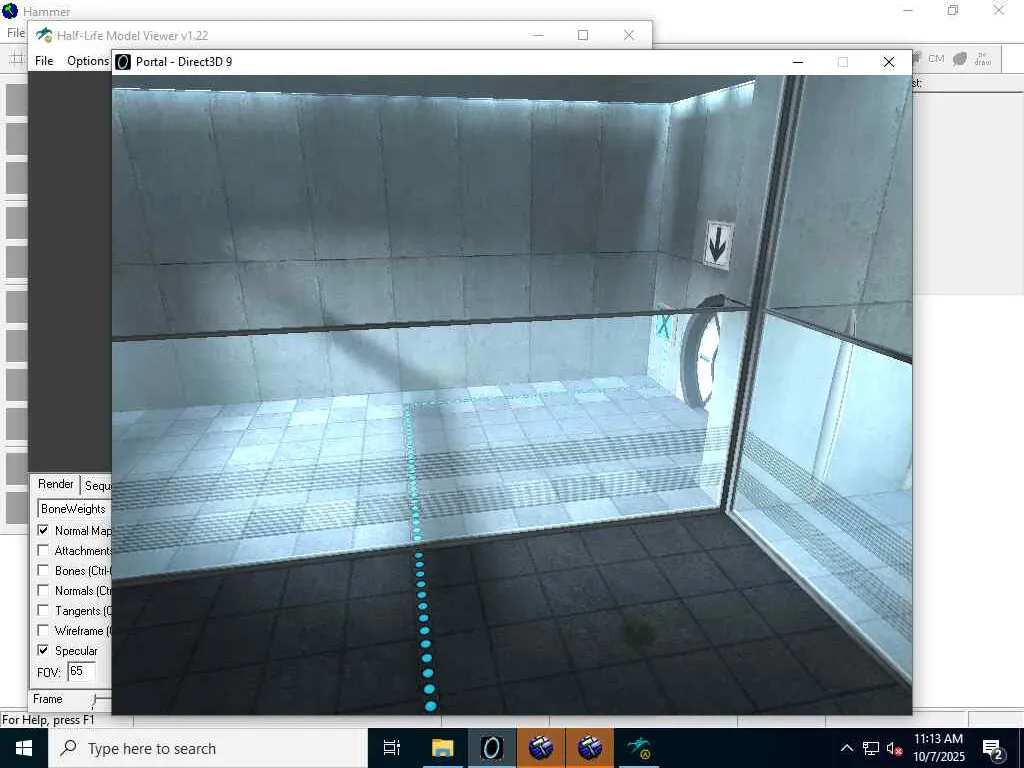Minimize the Half-Life Model Viewer window
This screenshot has height=768, width=1024.
click(x=537, y=35)
